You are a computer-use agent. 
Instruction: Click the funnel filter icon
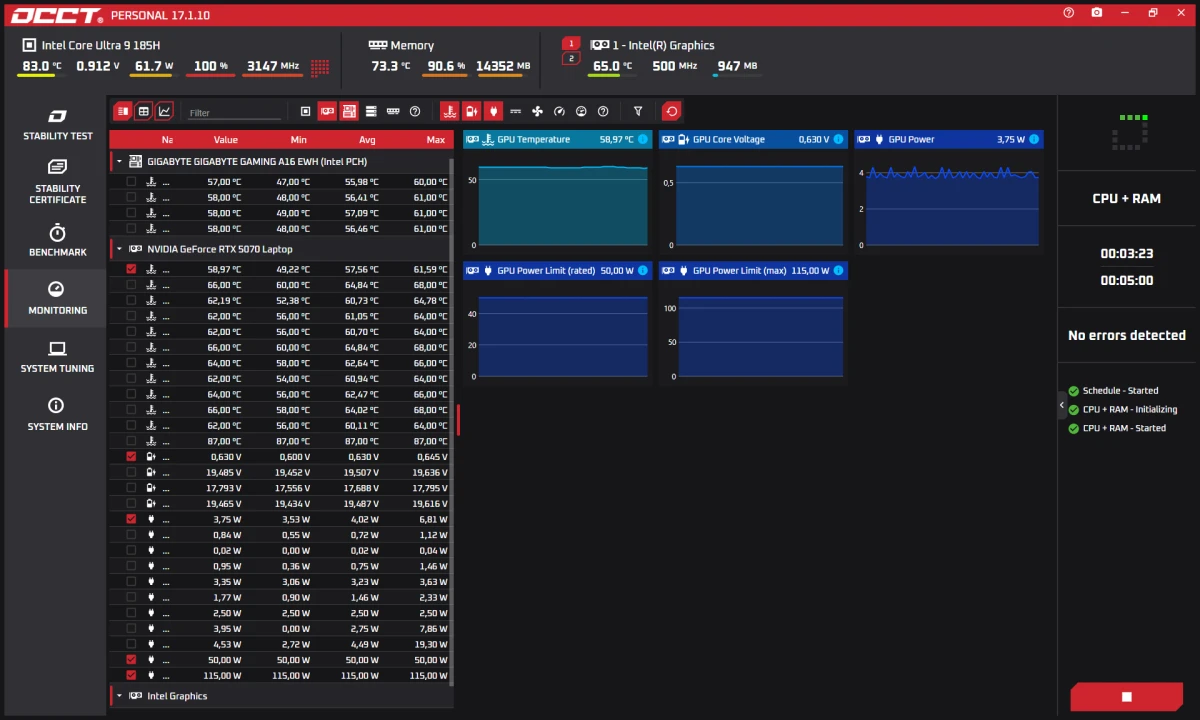[638, 111]
